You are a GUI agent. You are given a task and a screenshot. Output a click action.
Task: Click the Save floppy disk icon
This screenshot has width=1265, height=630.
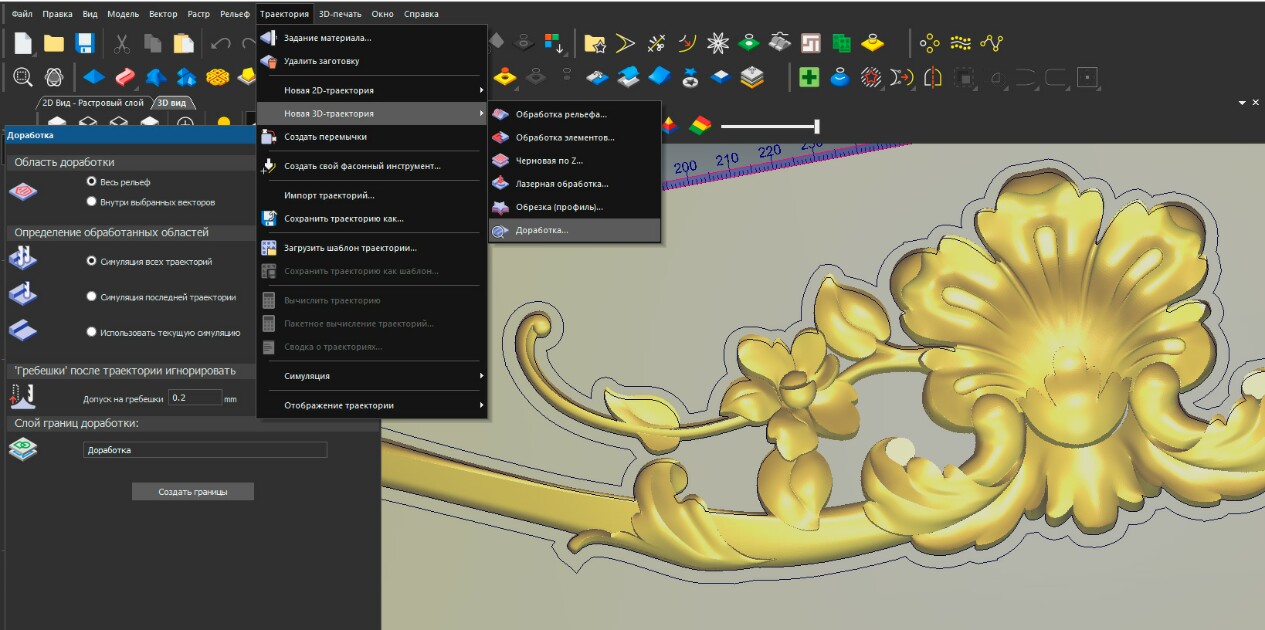coord(85,43)
